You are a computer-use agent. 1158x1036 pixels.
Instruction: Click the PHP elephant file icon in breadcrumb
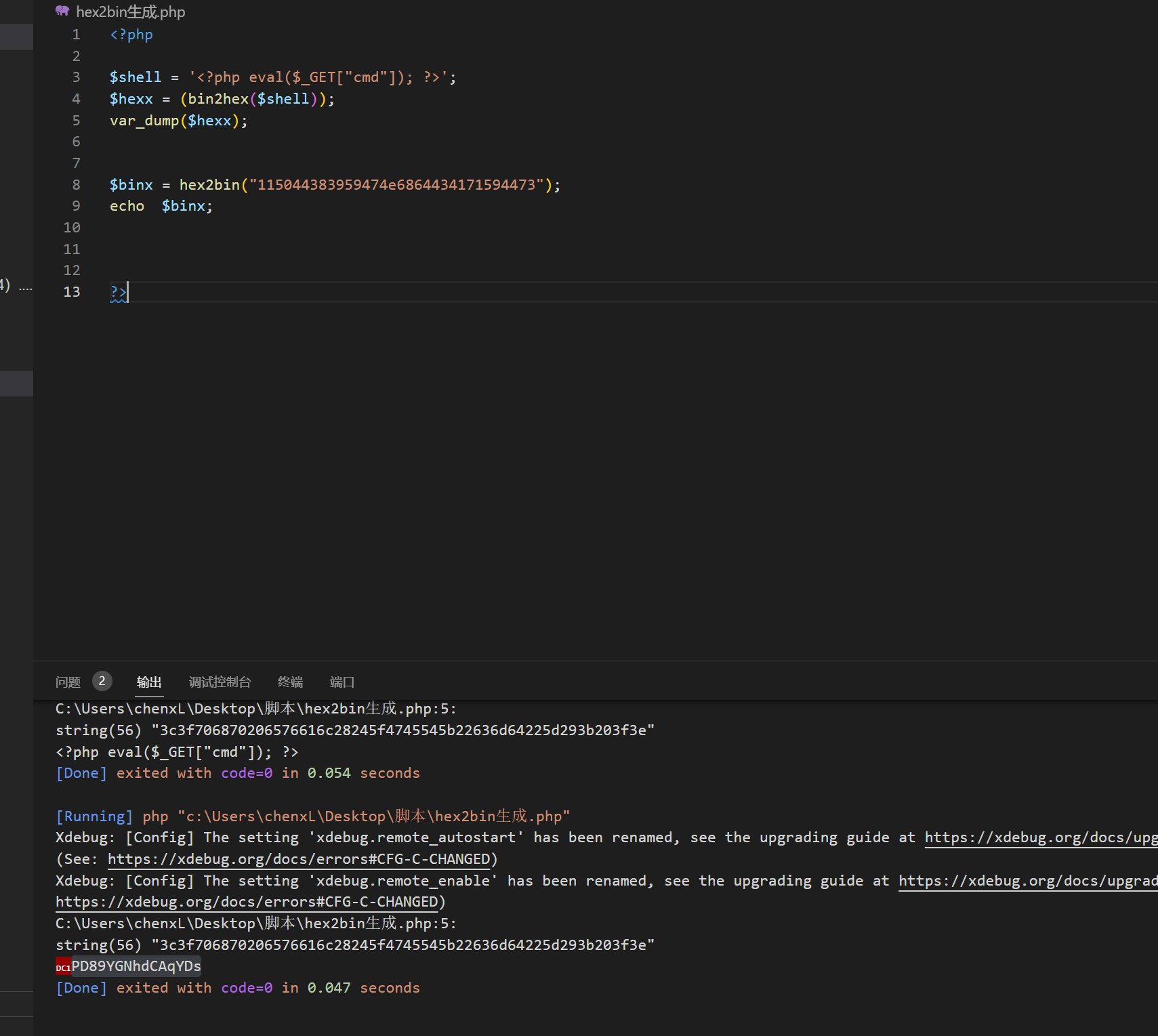click(x=62, y=11)
